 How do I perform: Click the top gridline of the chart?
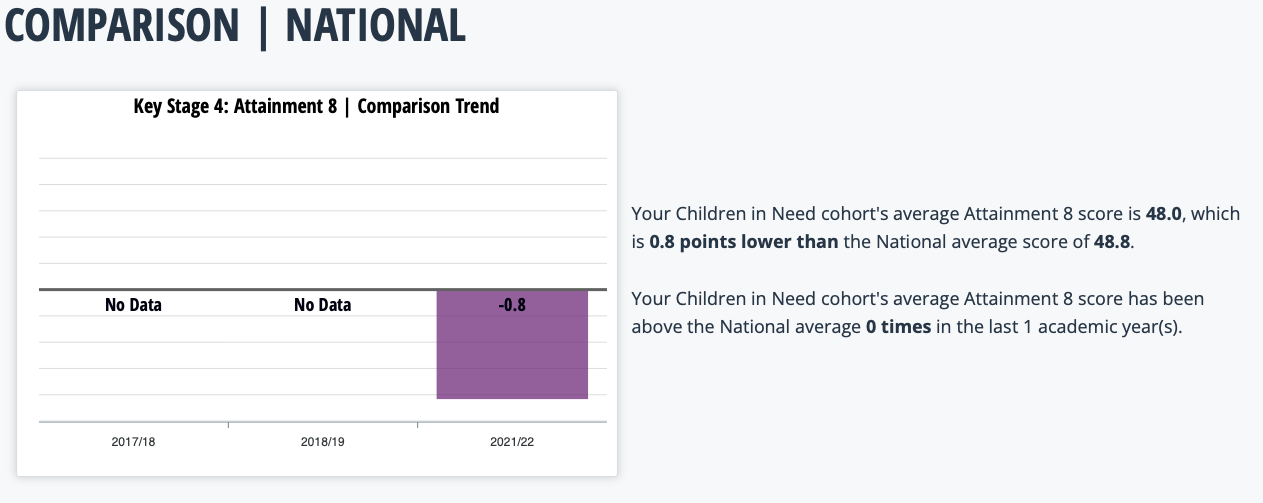(x=322, y=158)
